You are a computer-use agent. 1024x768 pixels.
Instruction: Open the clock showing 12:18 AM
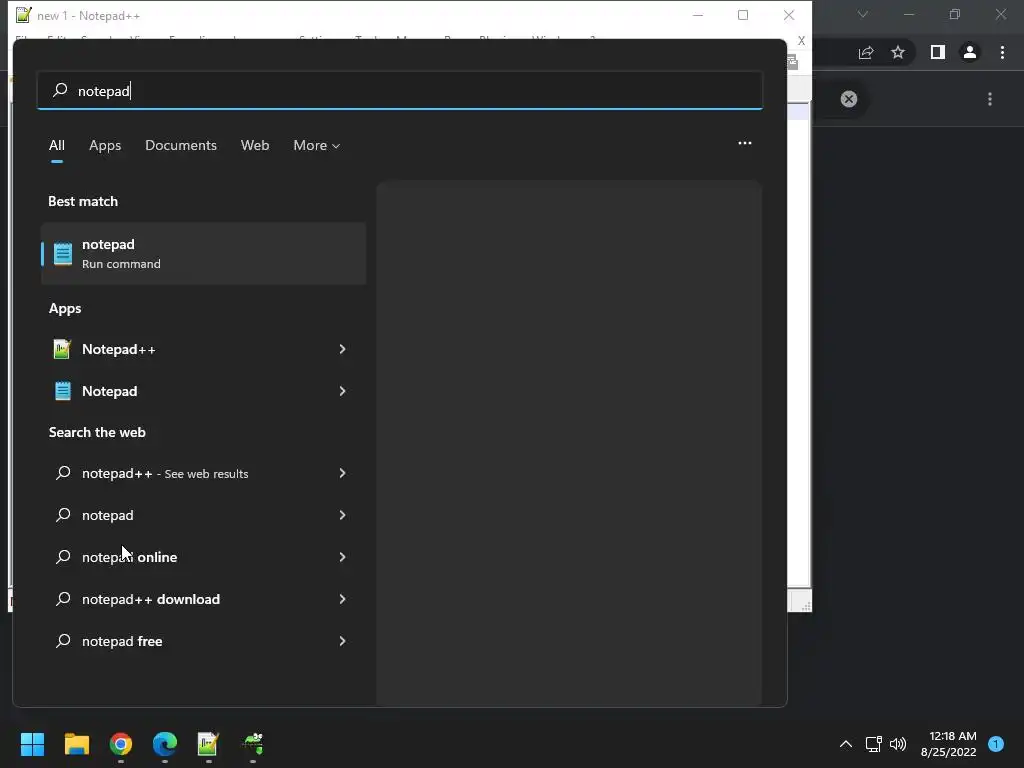point(948,744)
